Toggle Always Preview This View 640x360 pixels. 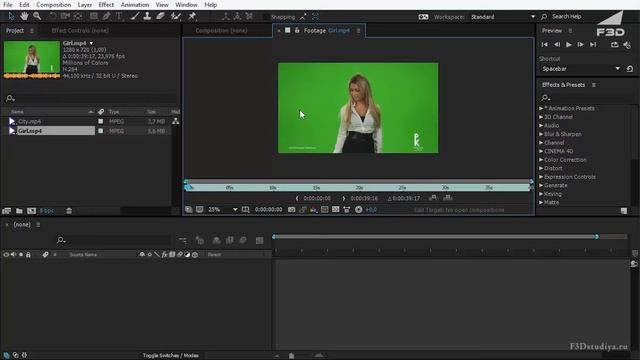pyautogui.click(x=189, y=209)
